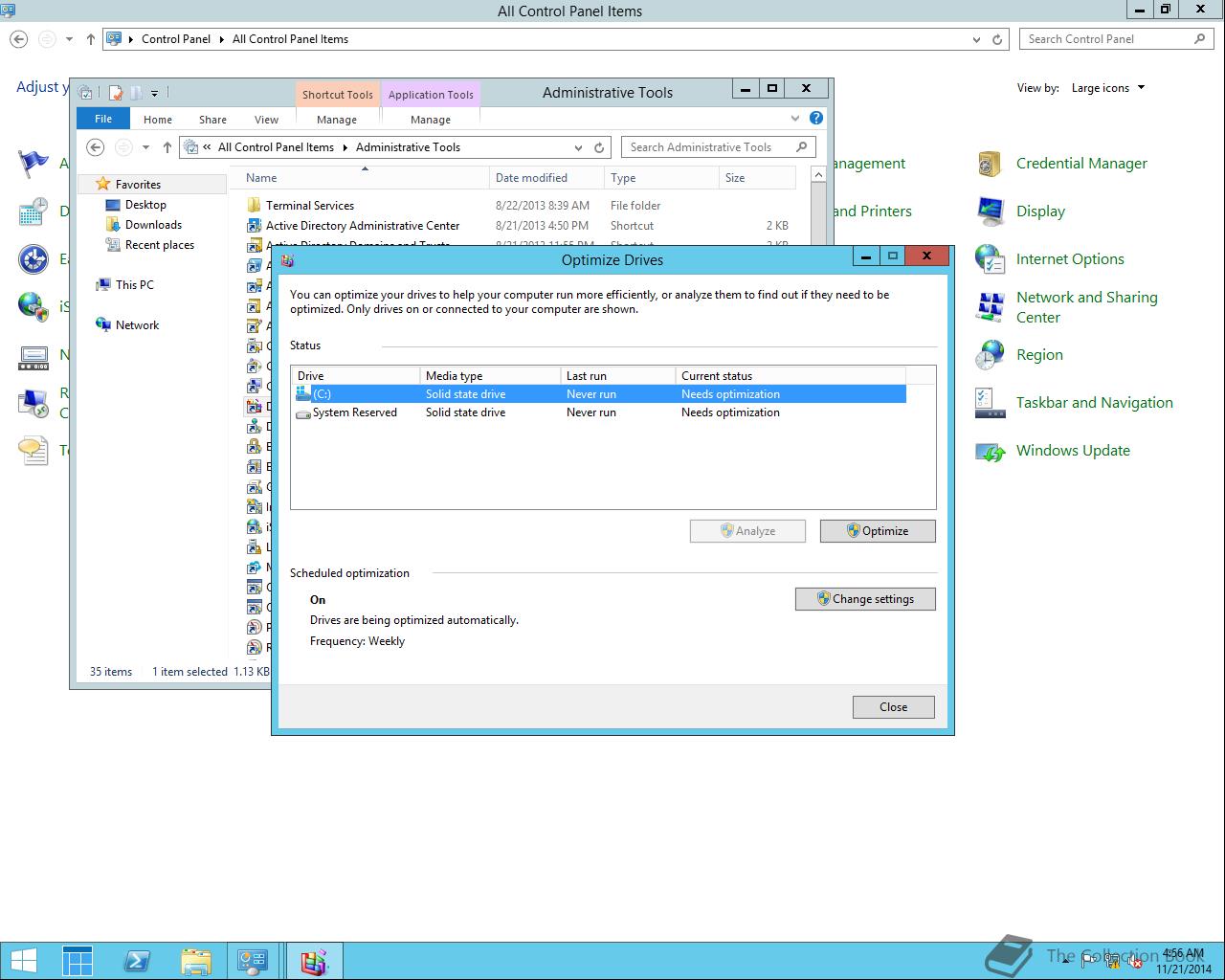Click Change settings button
The image size is (1225, 980).
(865, 599)
